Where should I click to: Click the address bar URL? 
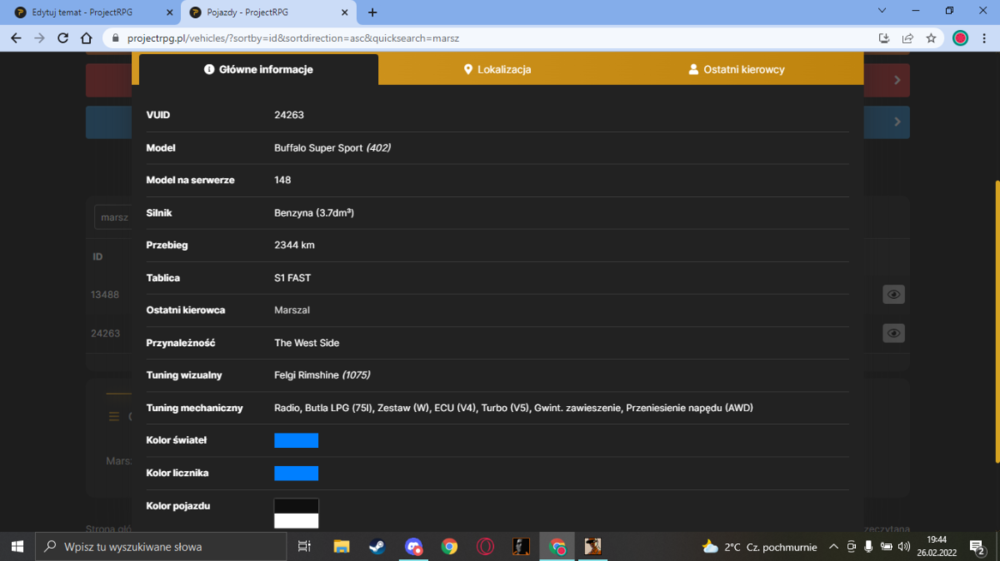[x=293, y=38]
